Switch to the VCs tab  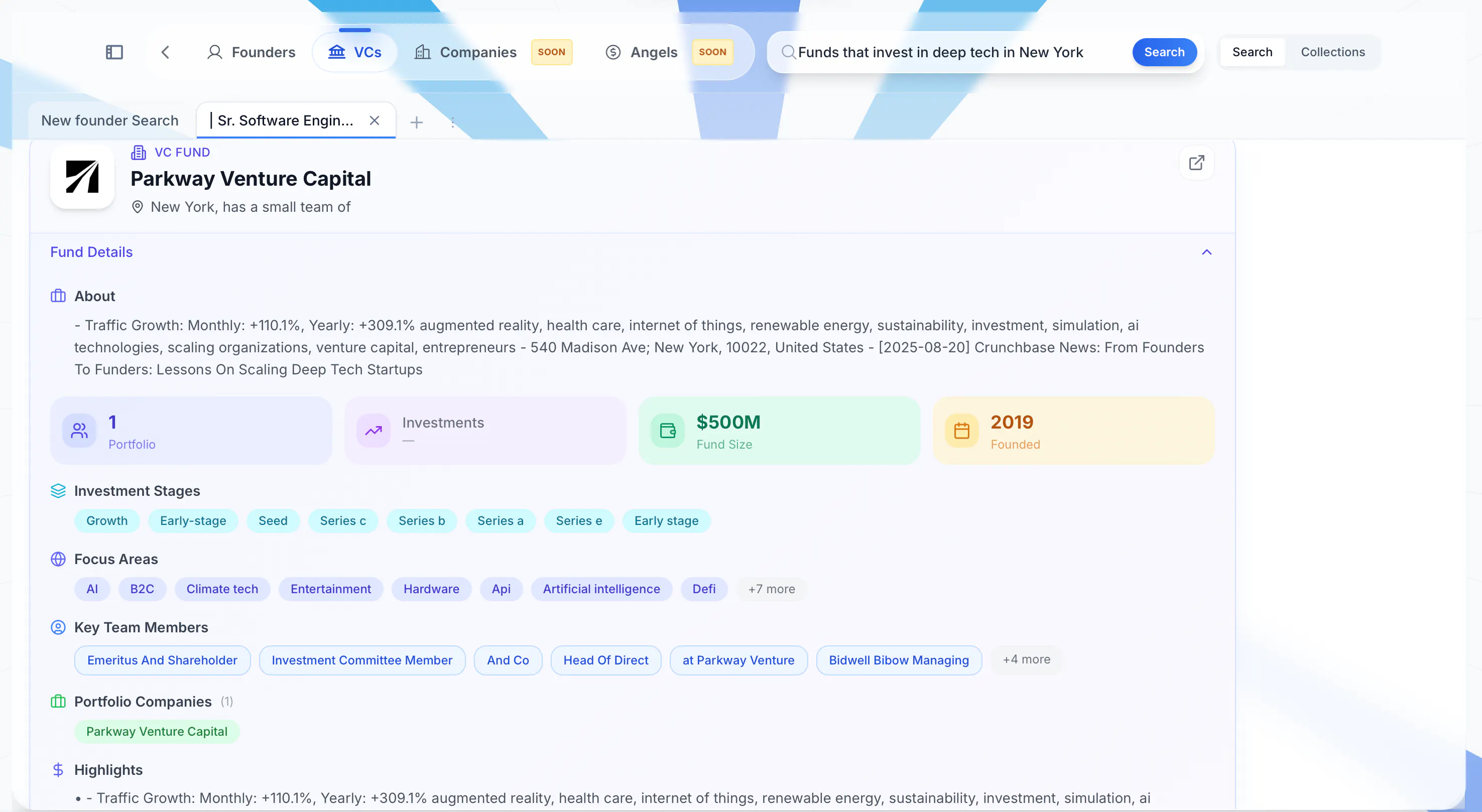(x=355, y=52)
